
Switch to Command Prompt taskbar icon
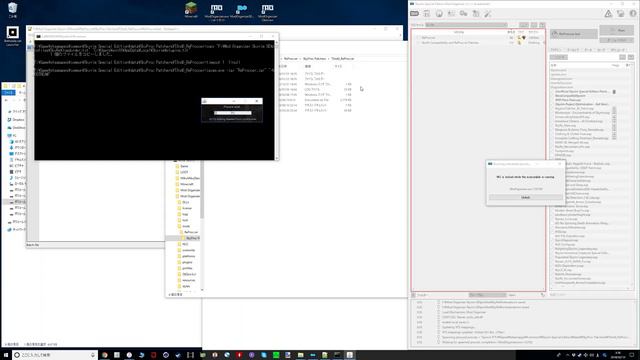pos(337,355)
